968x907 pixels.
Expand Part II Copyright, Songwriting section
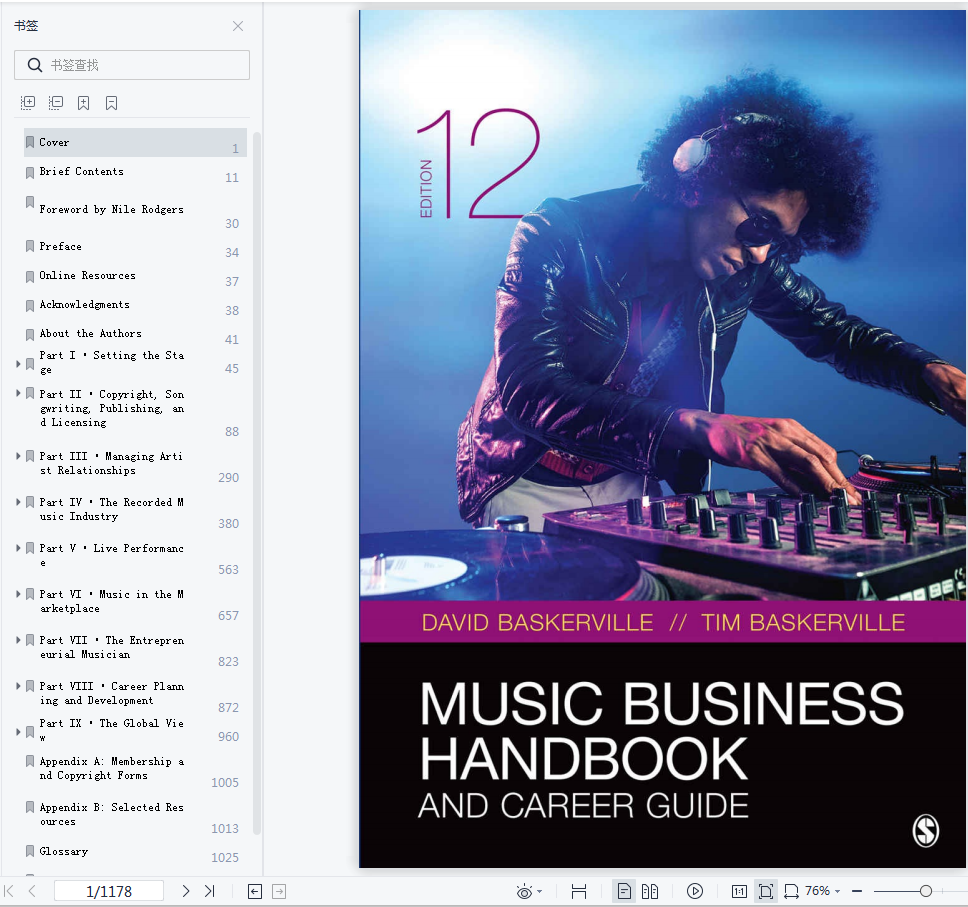[x=19, y=393]
